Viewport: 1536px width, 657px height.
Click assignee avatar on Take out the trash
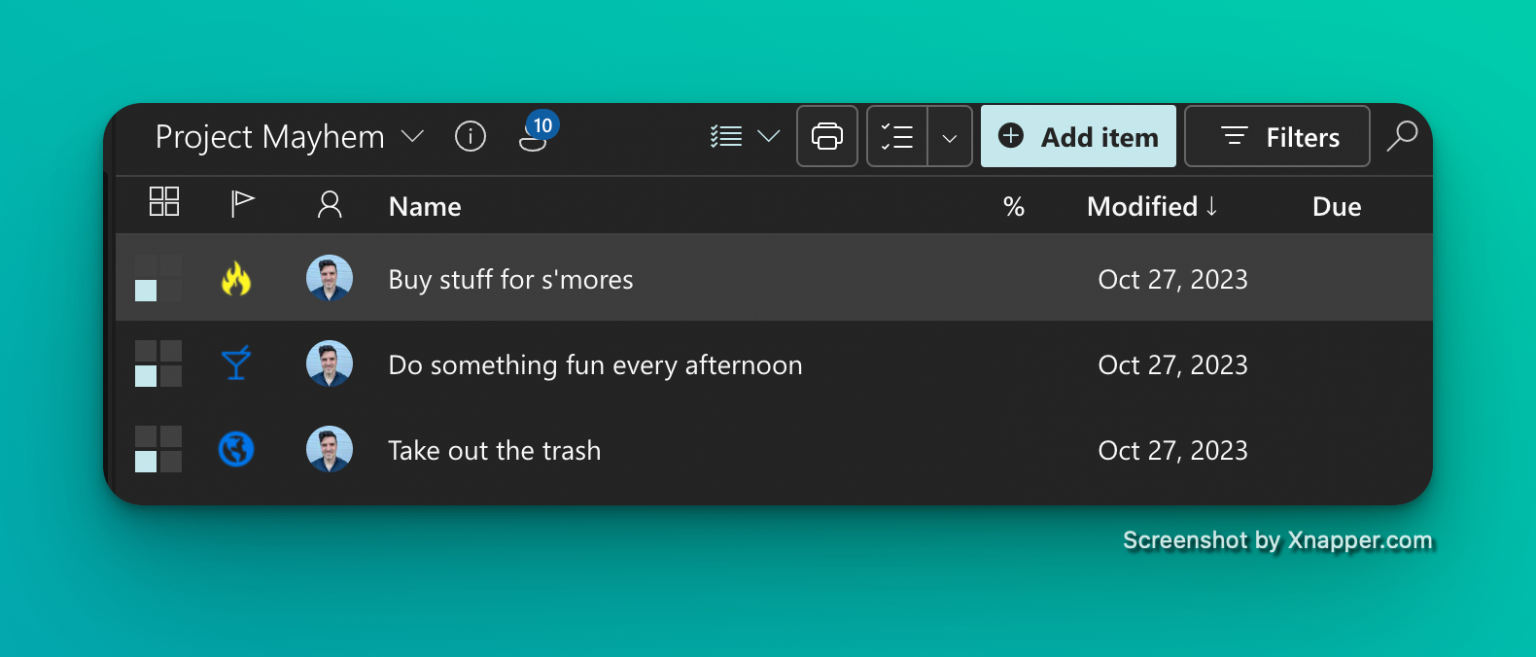coord(329,450)
